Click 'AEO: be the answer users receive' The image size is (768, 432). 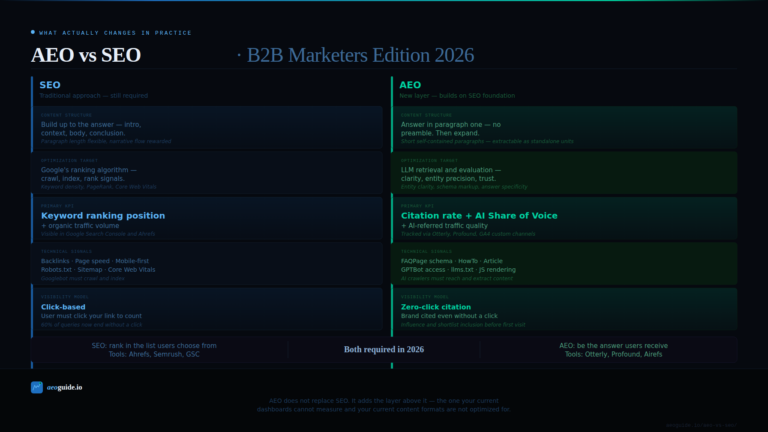point(613,345)
